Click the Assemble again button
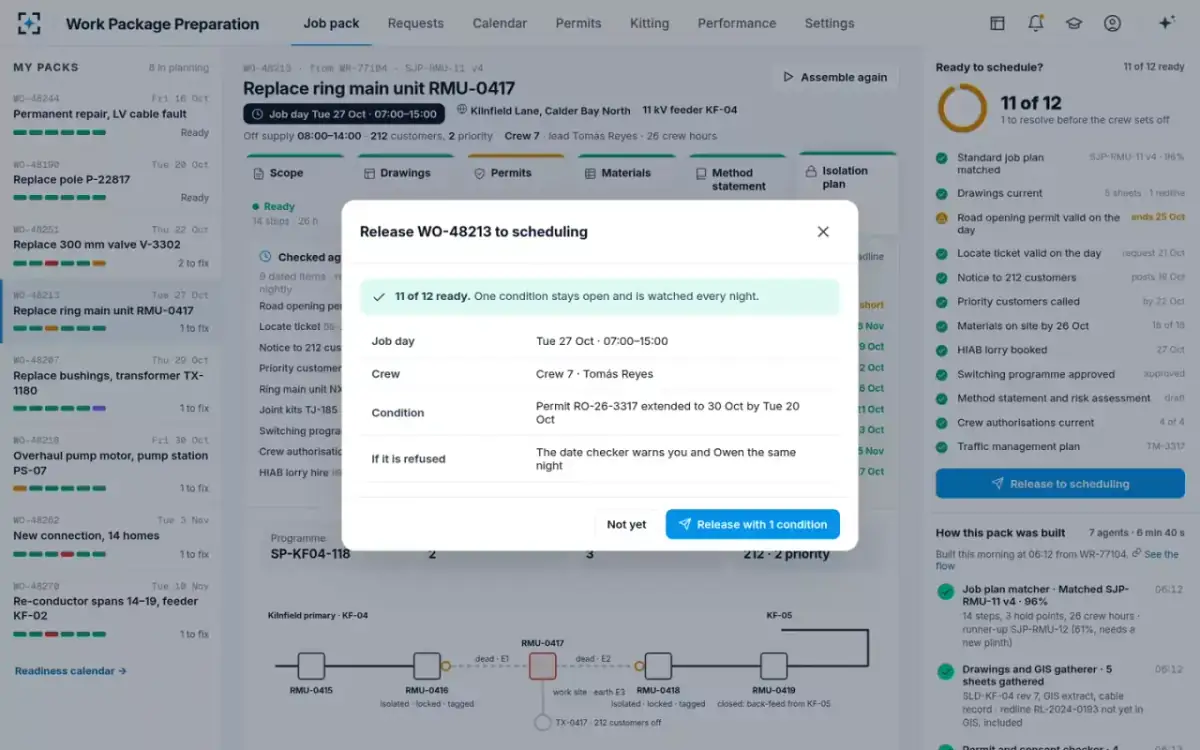The image size is (1200, 750). click(x=835, y=77)
